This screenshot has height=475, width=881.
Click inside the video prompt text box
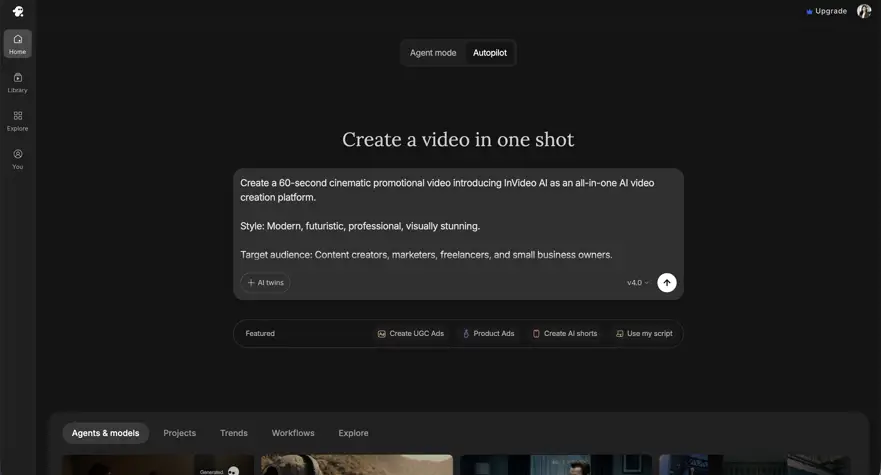(458, 219)
